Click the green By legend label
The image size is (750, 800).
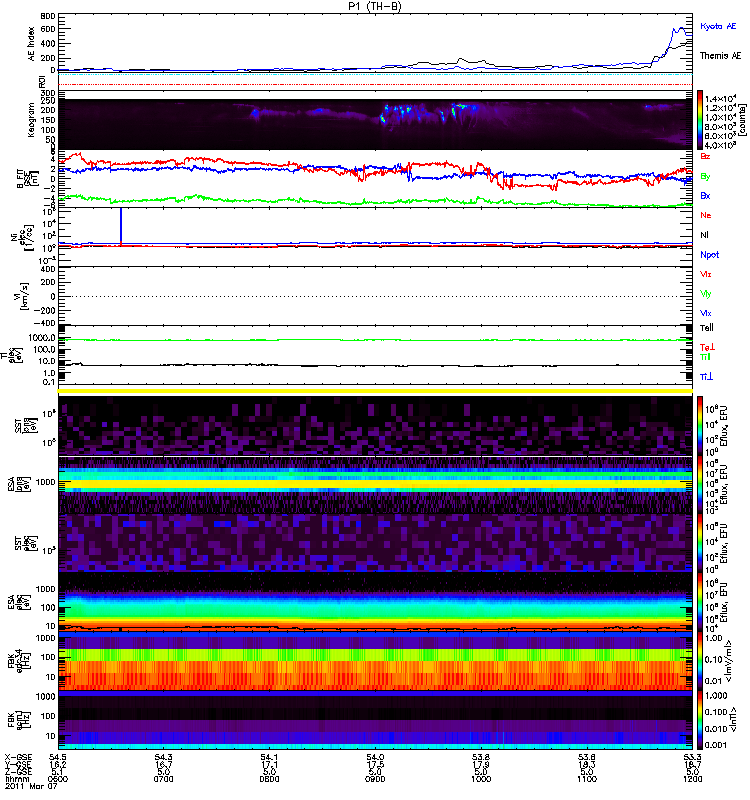coord(705,176)
